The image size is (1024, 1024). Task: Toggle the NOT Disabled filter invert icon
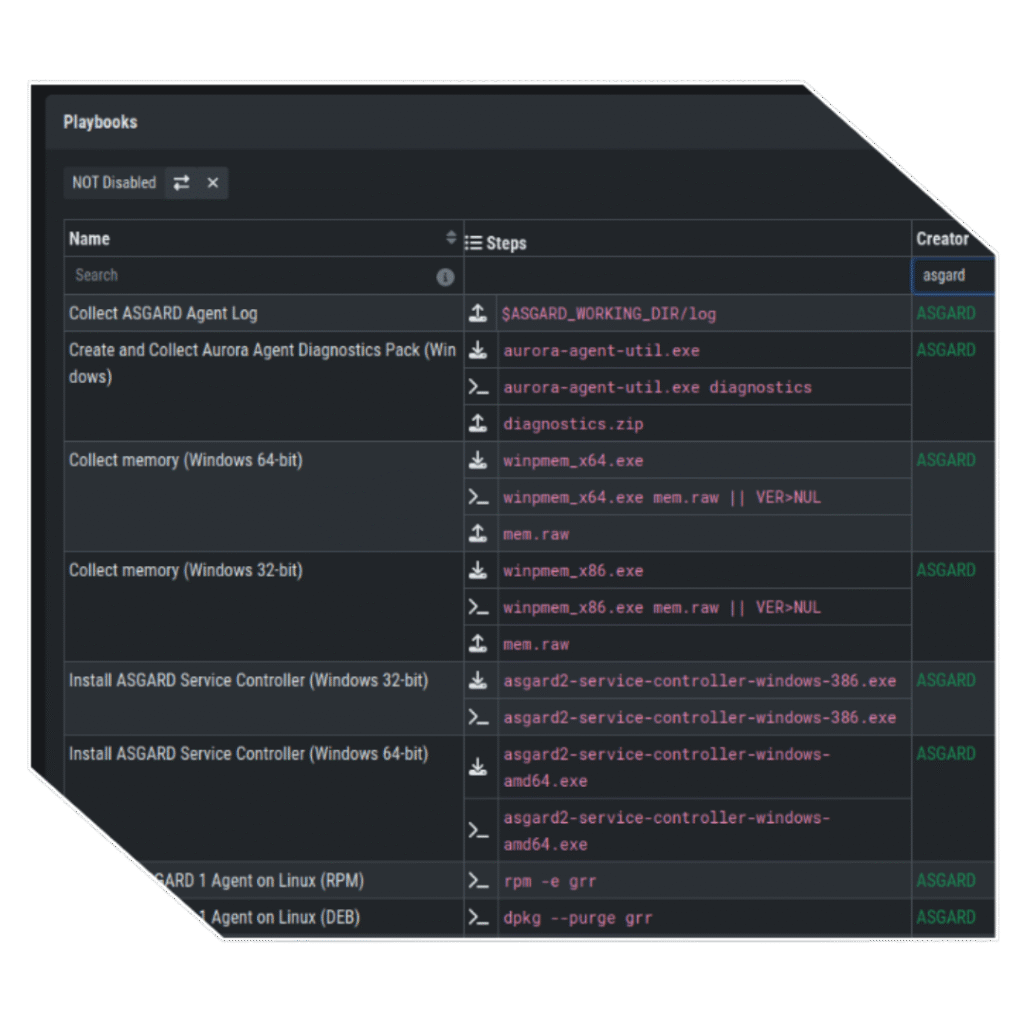click(181, 183)
